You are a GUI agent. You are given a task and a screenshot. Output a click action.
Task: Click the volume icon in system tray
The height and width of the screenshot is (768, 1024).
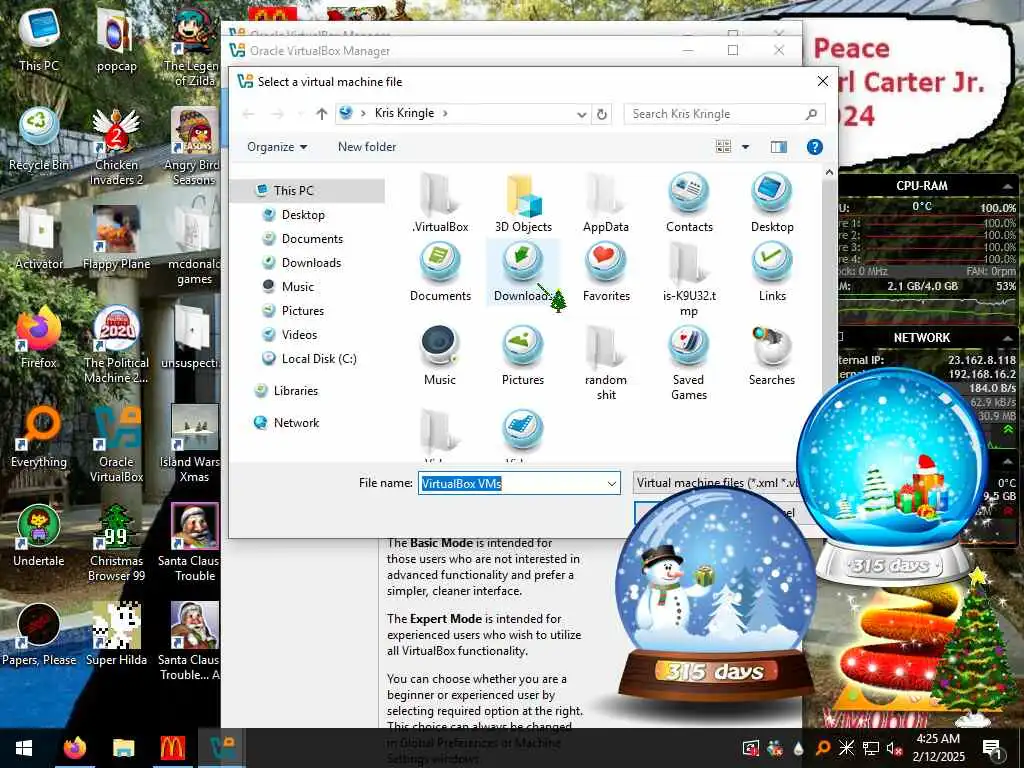pos(894,748)
